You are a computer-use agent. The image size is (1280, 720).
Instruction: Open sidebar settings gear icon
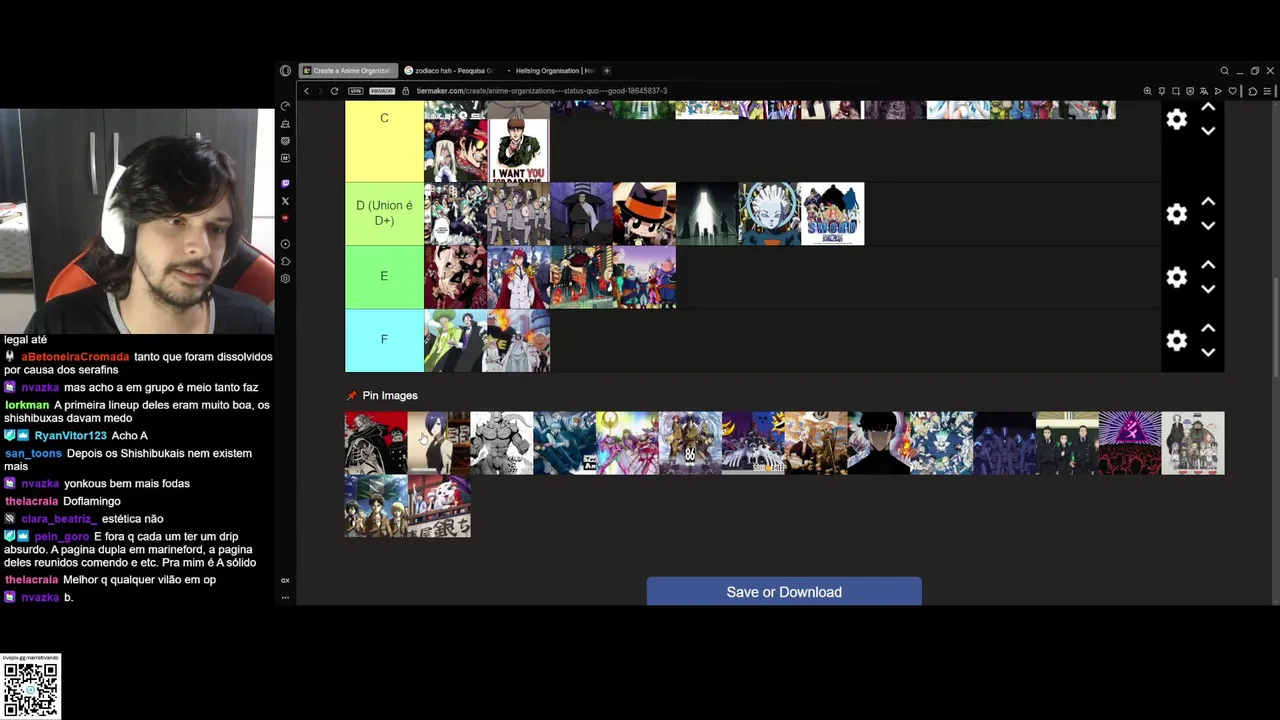click(x=285, y=278)
